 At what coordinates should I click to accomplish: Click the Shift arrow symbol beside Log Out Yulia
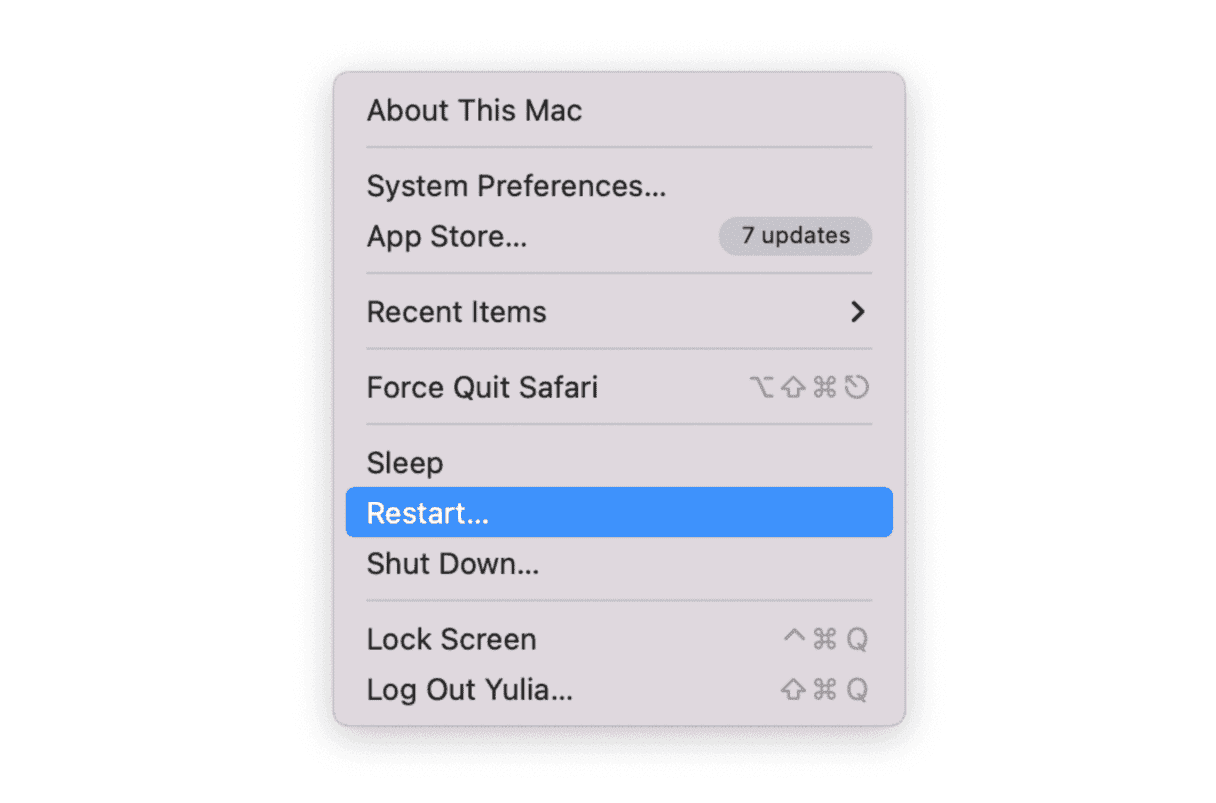tap(793, 690)
